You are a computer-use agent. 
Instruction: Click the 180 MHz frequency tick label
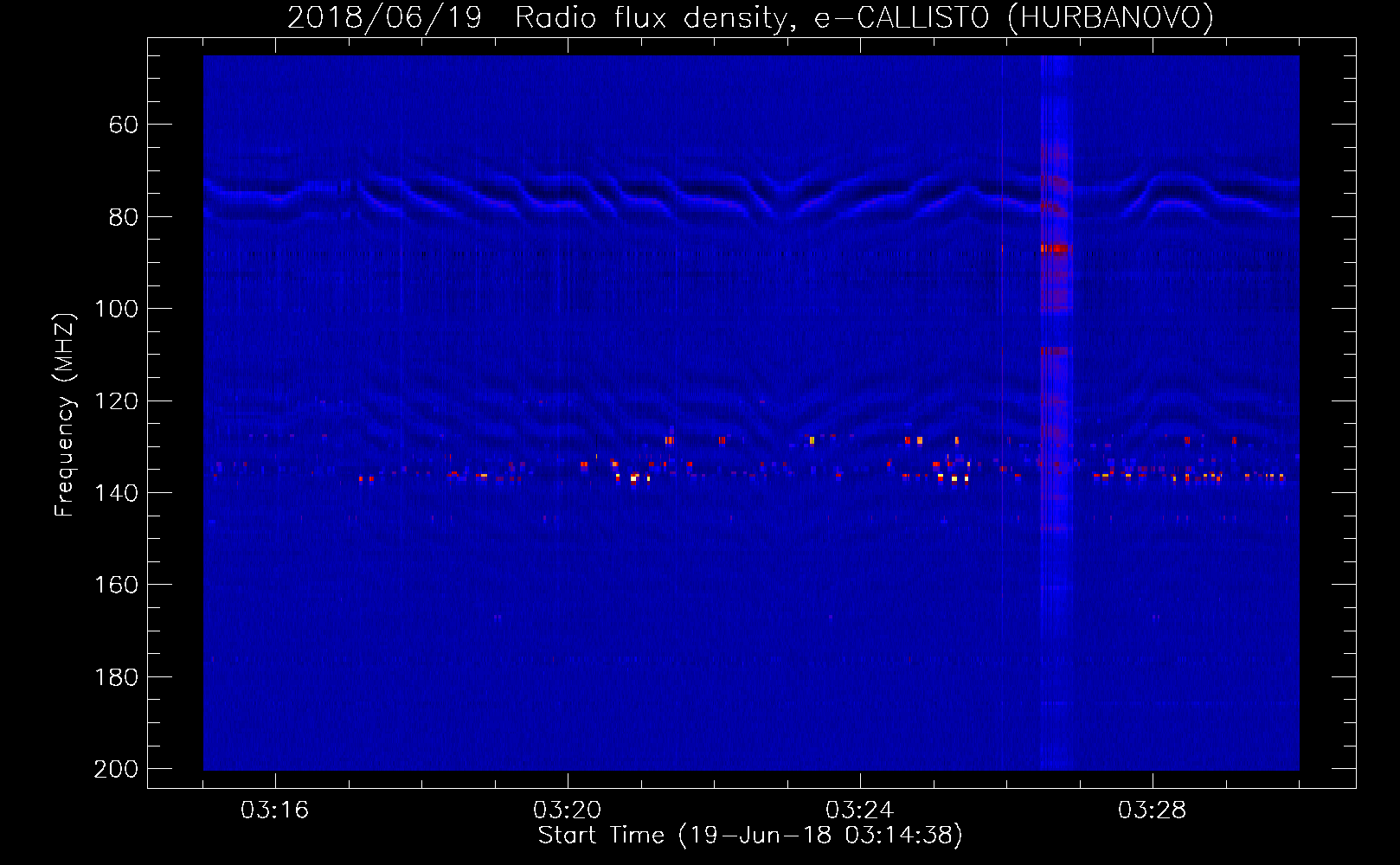pyautogui.click(x=116, y=677)
